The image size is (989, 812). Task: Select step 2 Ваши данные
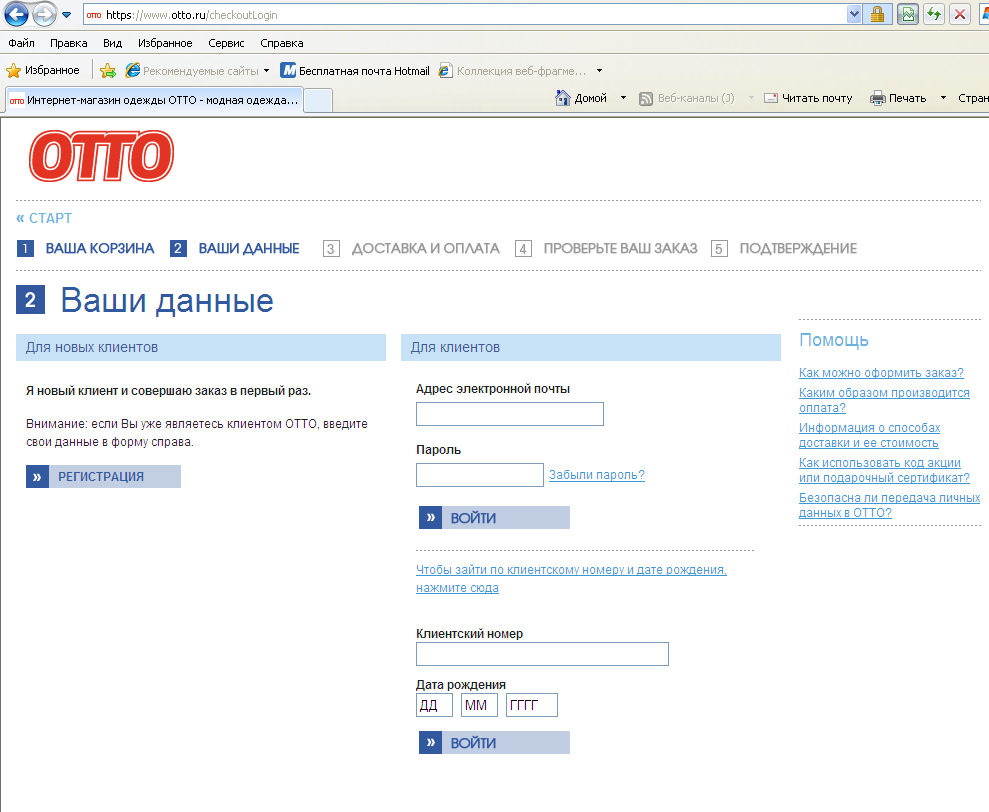tap(235, 249)
